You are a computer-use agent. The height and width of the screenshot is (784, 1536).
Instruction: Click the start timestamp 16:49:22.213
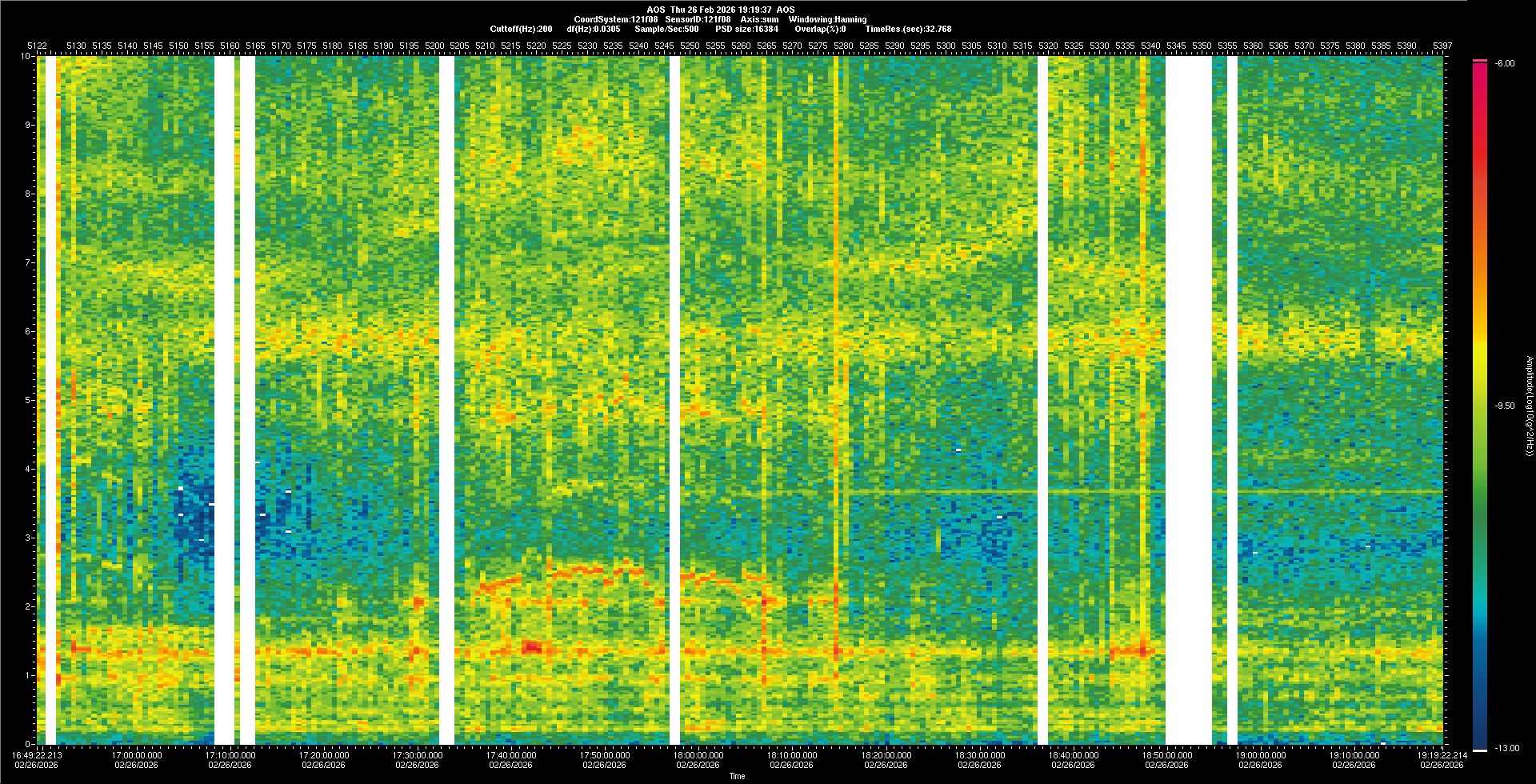(x=37, y=755)
